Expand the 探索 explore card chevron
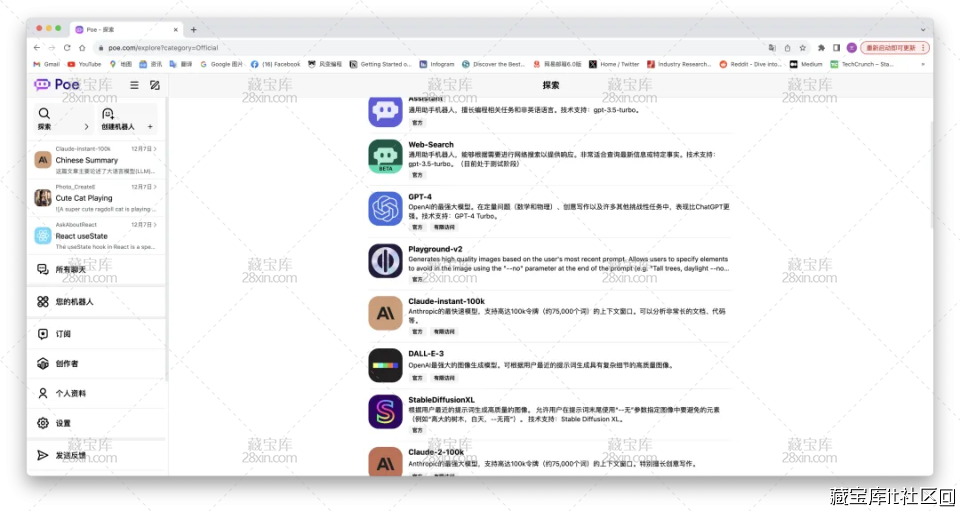The width and height of the screenshot is (960, 511). coord(87,127)
